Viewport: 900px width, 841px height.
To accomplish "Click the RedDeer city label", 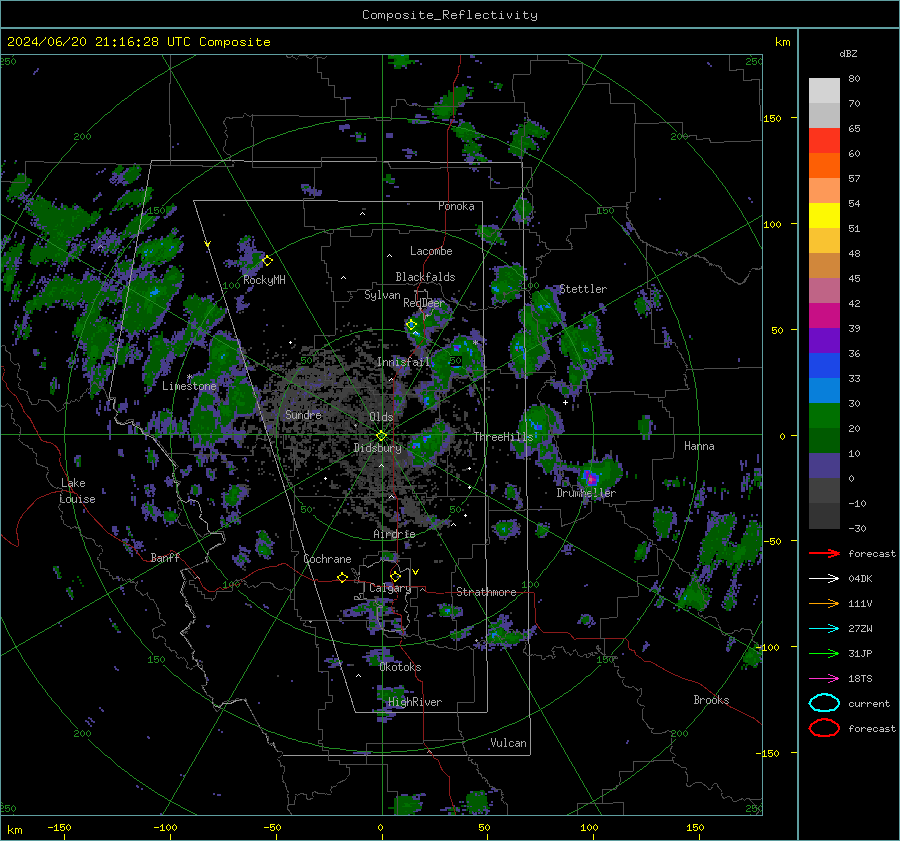I will point(424,303).
